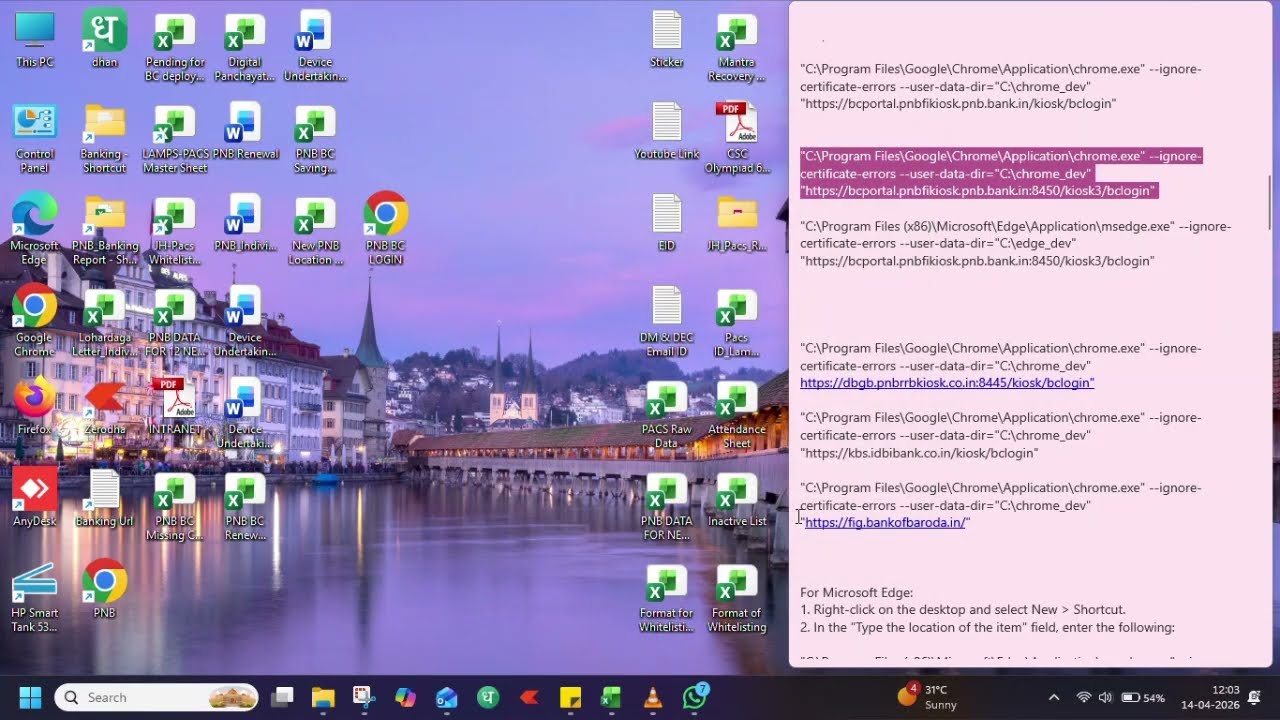Select Lohardaga Letter_Indiv Excel file
Image resolution: width=1280 pixels, height=720 pixels.
104,322
